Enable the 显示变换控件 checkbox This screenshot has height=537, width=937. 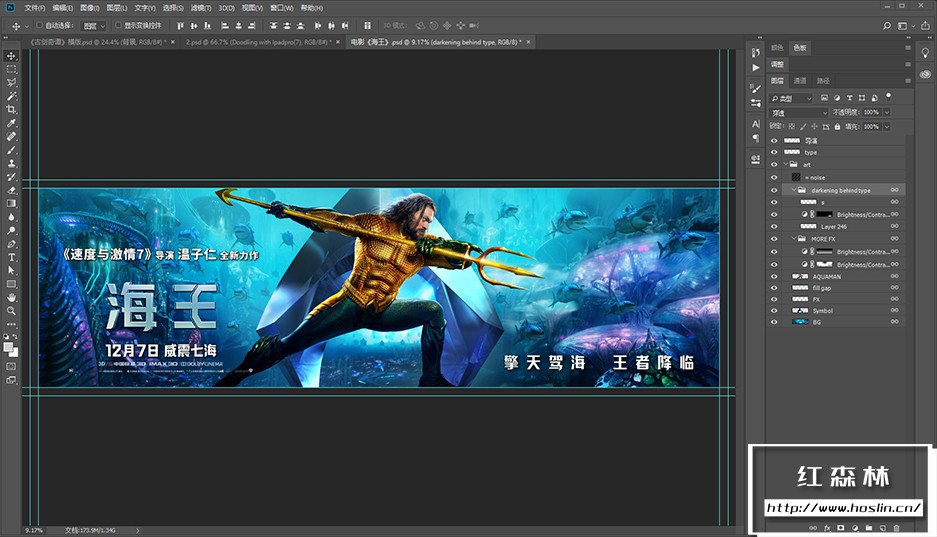click(x=118, y=25)
